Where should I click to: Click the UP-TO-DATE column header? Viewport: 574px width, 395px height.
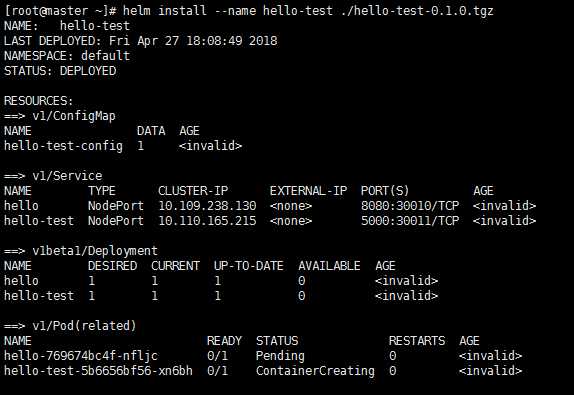249,266
